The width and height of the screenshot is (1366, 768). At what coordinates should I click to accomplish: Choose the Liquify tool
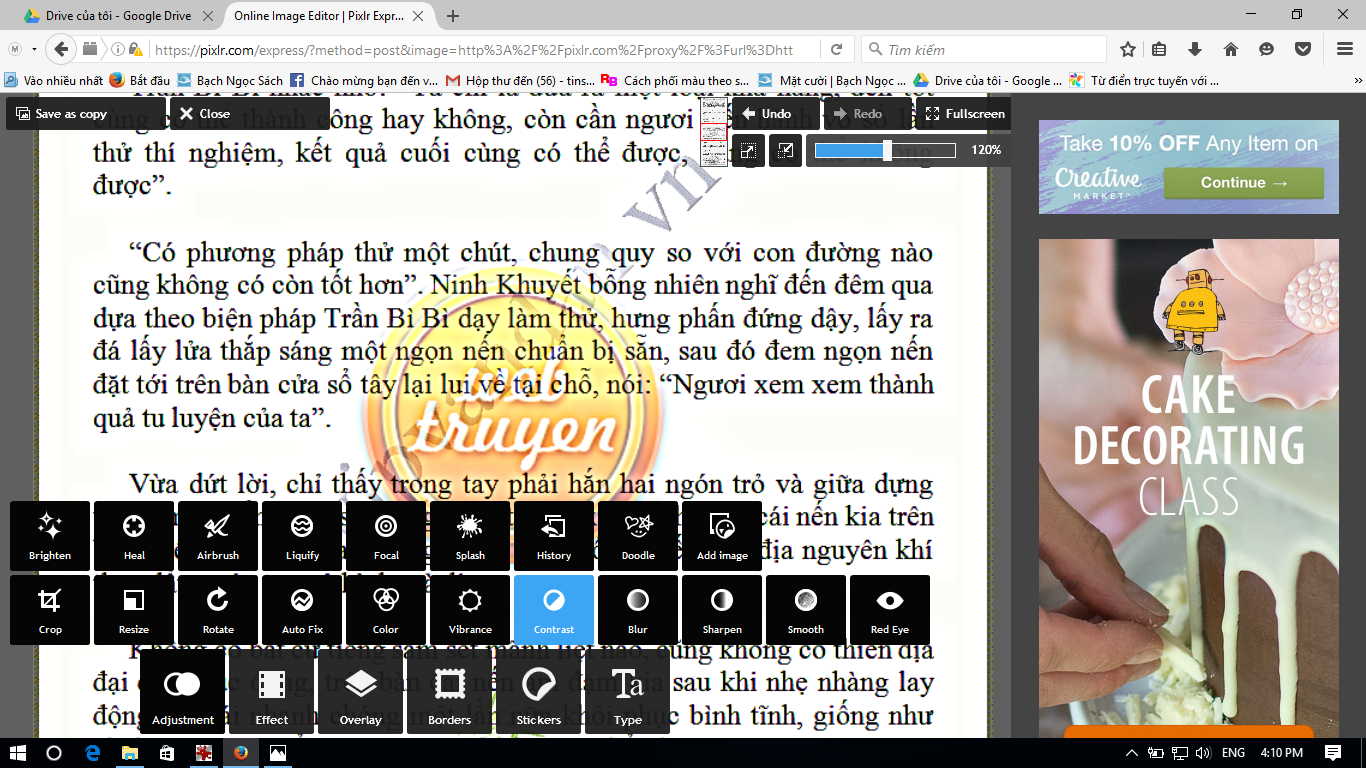point(302,535)
